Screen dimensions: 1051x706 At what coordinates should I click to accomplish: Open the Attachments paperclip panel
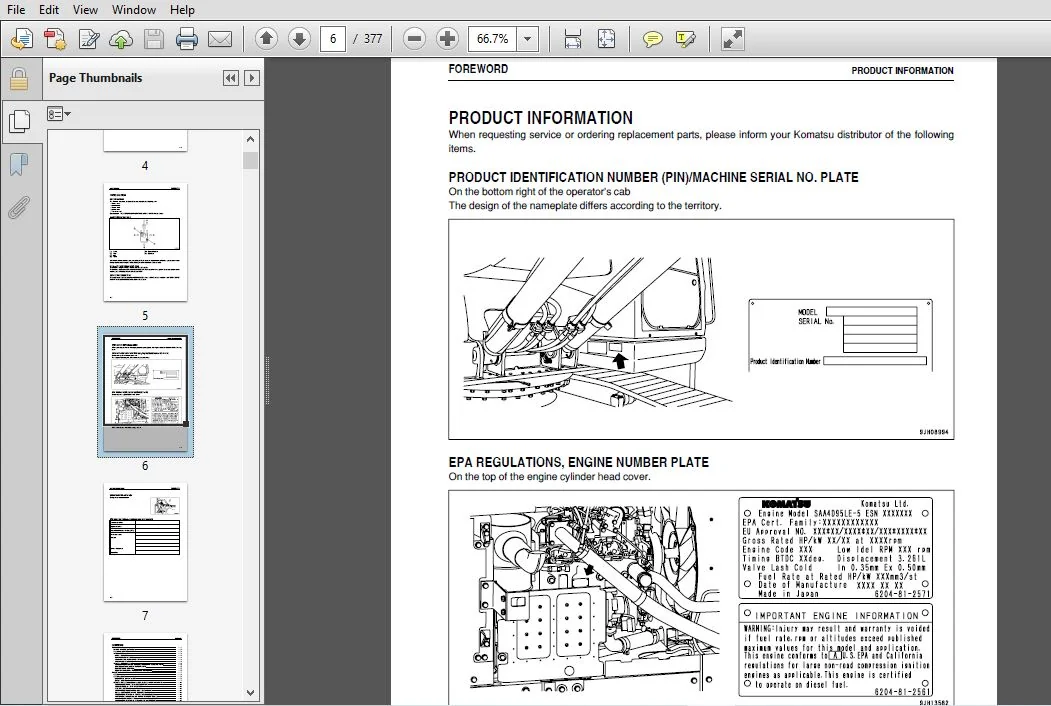coord(19,207)
